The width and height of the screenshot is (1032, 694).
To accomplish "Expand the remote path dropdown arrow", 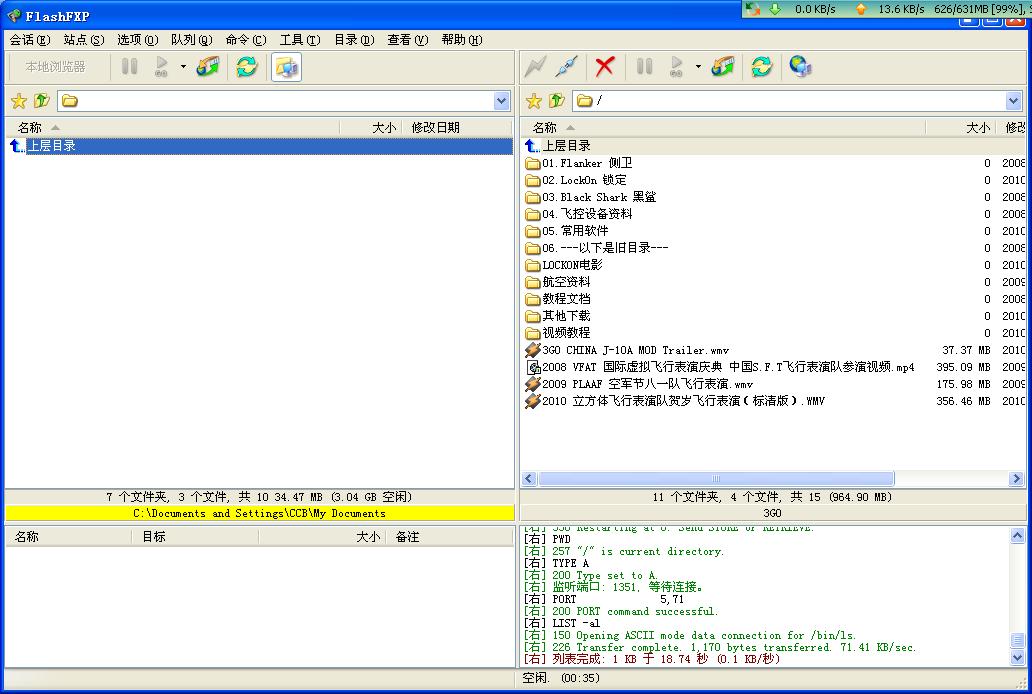I will click(1014, 101).
